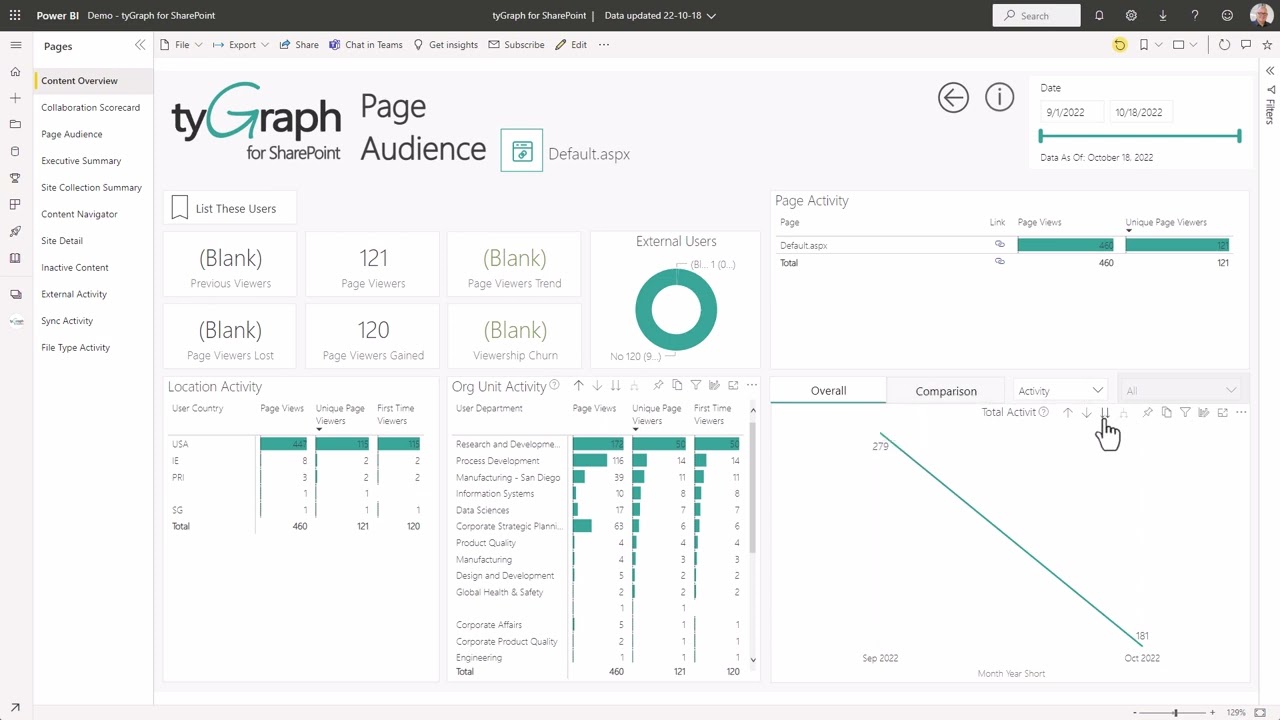Open the Workspaces icon in left rail
Screen dimensions: 1280x720
(x=15, y=295)
